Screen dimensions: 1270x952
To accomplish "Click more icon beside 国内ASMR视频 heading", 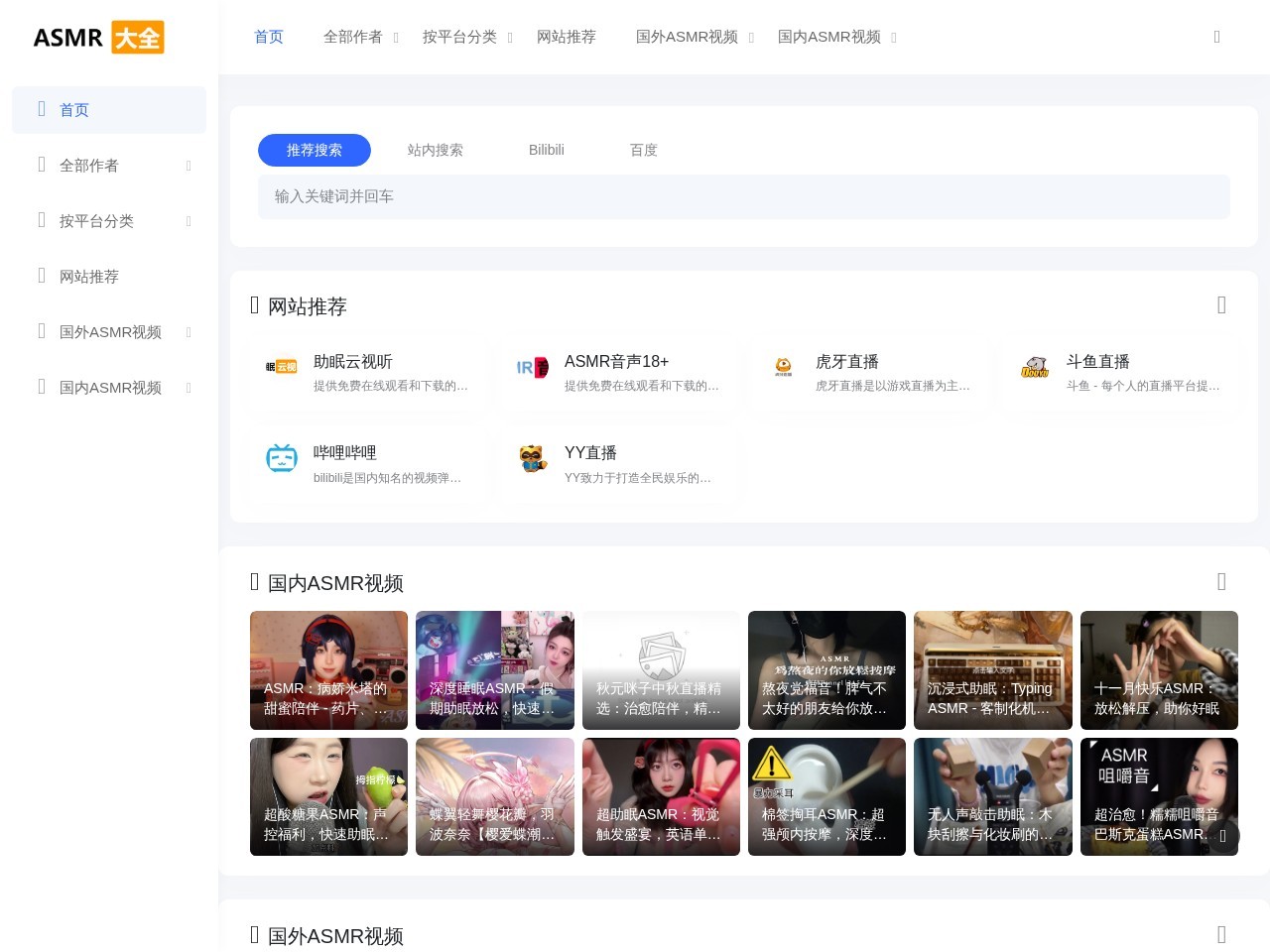I will 1221,582.
